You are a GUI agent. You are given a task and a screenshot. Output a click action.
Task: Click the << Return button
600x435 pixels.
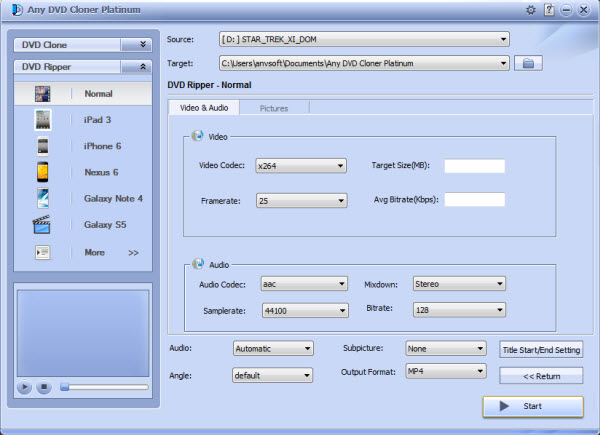point(541,376)
